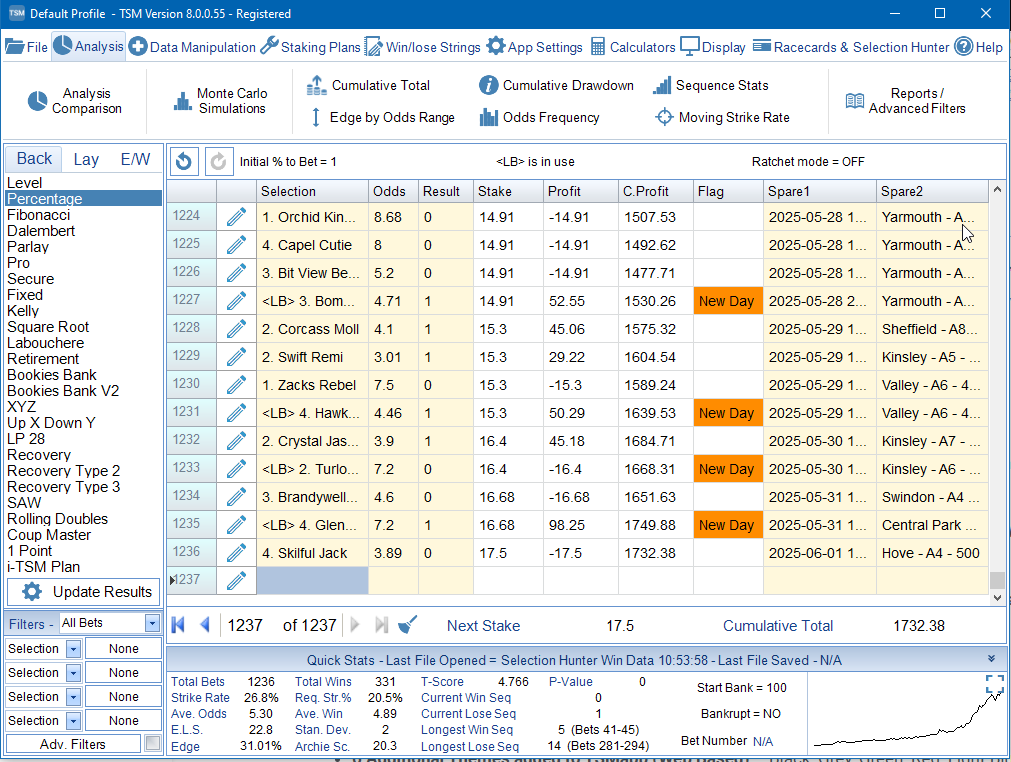Open the second Selection filter dropdown
The width and height of the screenshot is (1011, 762).
point(74,672)
